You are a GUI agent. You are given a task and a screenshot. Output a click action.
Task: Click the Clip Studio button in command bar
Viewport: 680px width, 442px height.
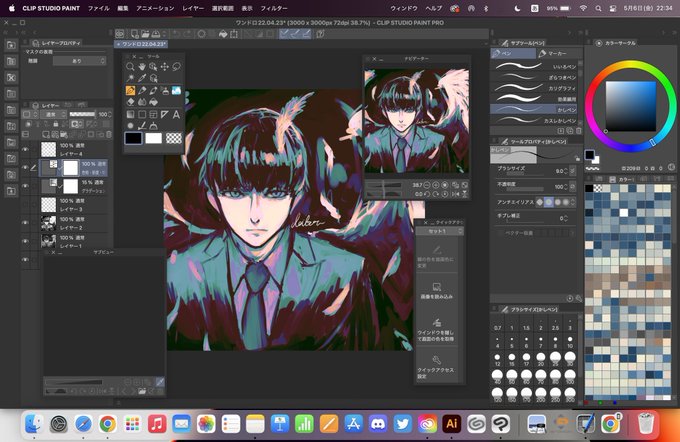tap(120, 34)
